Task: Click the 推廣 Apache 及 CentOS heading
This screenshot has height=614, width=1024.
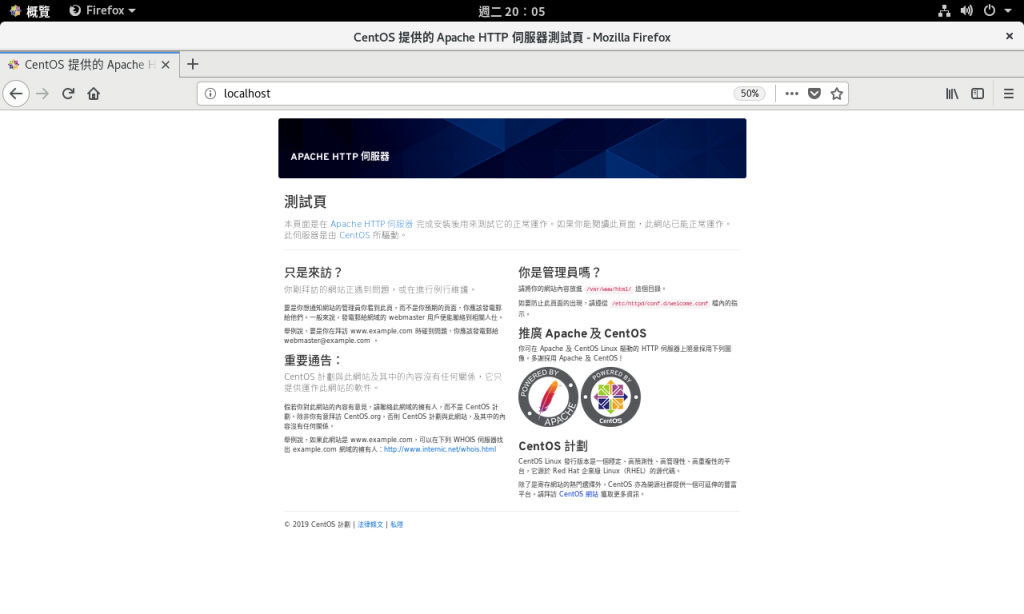Action: pyautogui.click(x=583, y=333)
